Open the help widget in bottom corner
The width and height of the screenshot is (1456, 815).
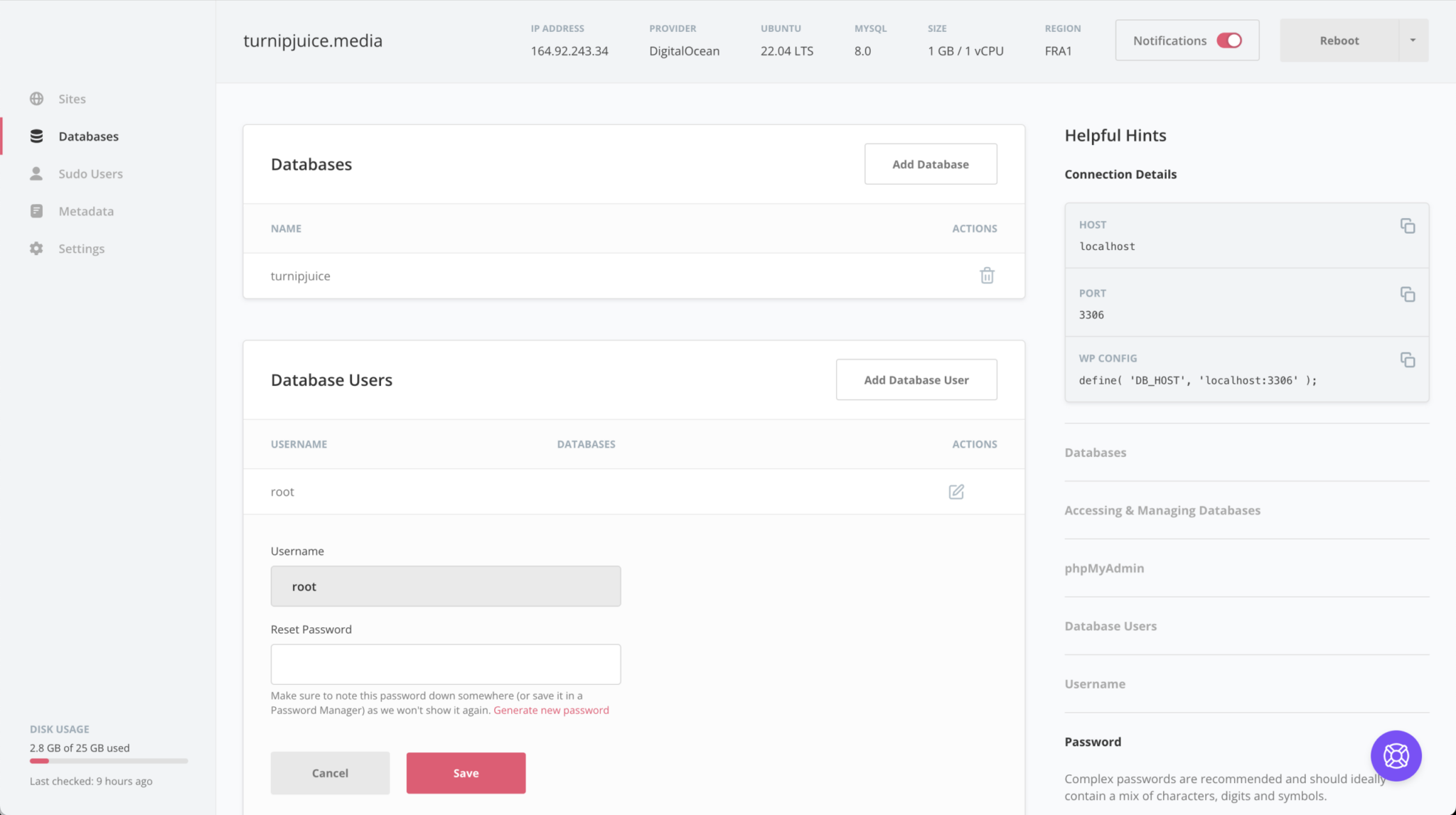1396,755
